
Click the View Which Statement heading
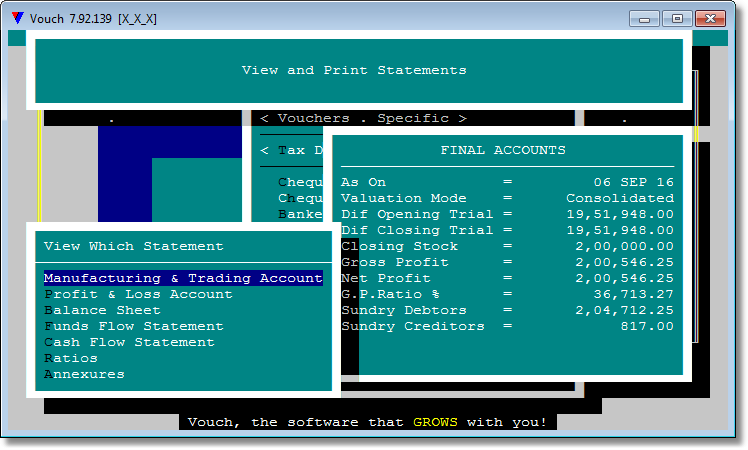tap(134, 246)
